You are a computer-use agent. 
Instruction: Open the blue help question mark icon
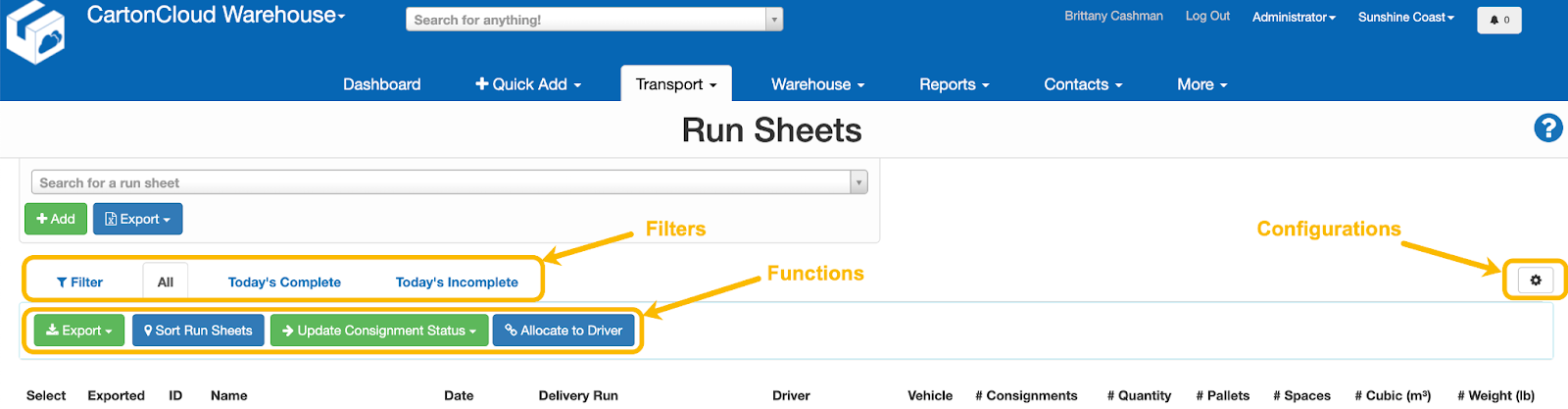tap(1547, 128)
